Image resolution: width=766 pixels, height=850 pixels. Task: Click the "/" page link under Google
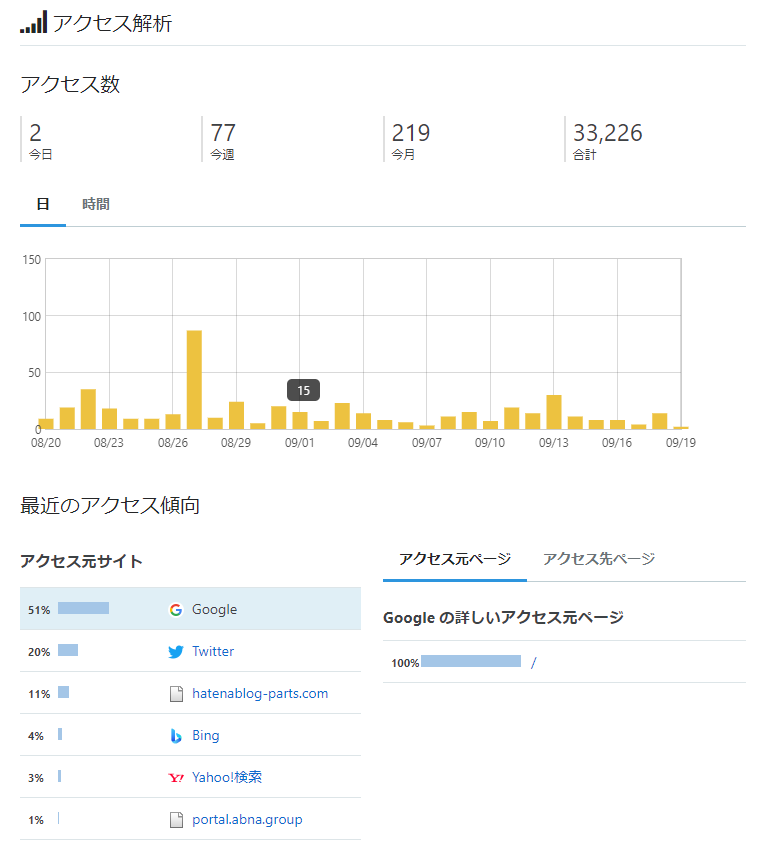pos(533,662)
